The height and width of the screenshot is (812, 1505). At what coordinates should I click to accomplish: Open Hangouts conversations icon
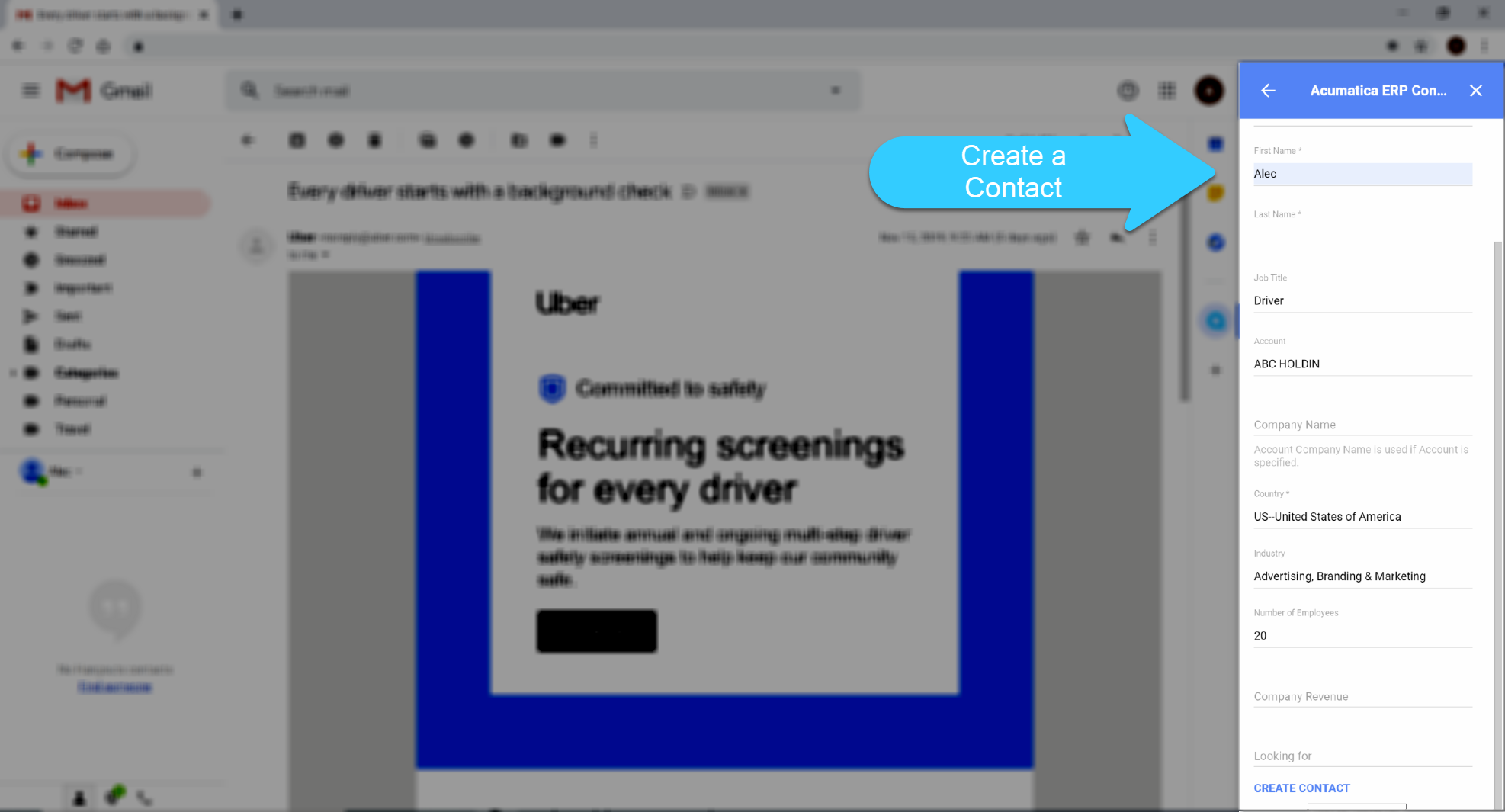(x=114, y=796)
